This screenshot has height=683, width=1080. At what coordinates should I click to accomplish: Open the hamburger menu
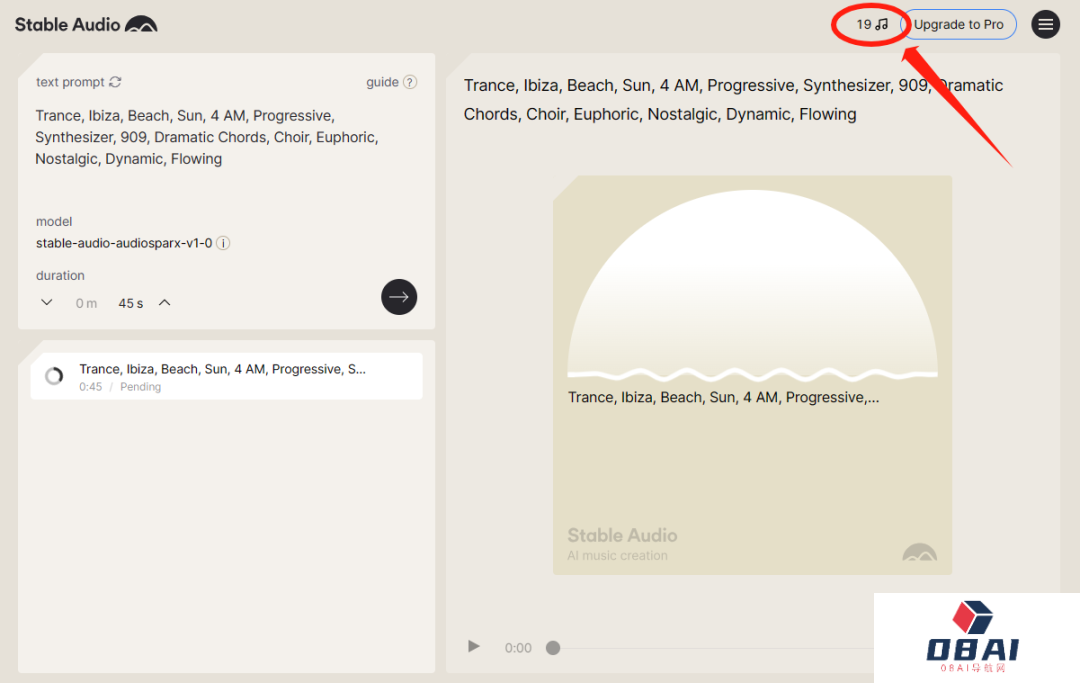(1046, 25)
